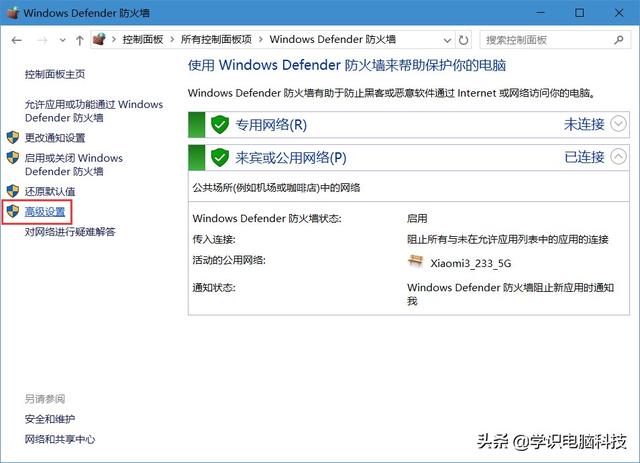Click the Xiaomi3_233_5G network bench icon

[416, 261]
